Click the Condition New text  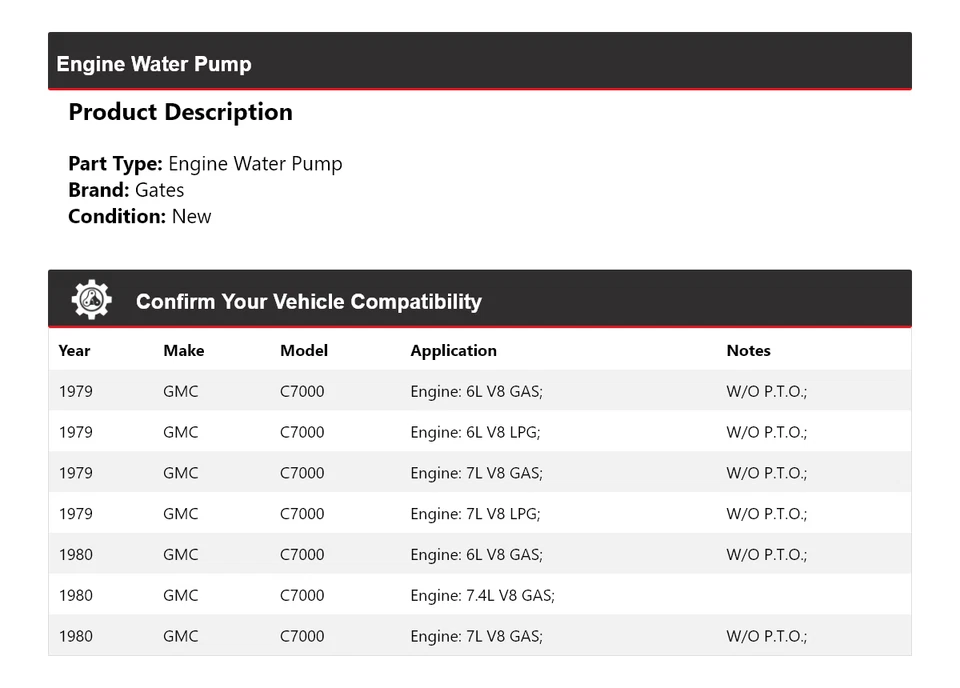point(140,216)
